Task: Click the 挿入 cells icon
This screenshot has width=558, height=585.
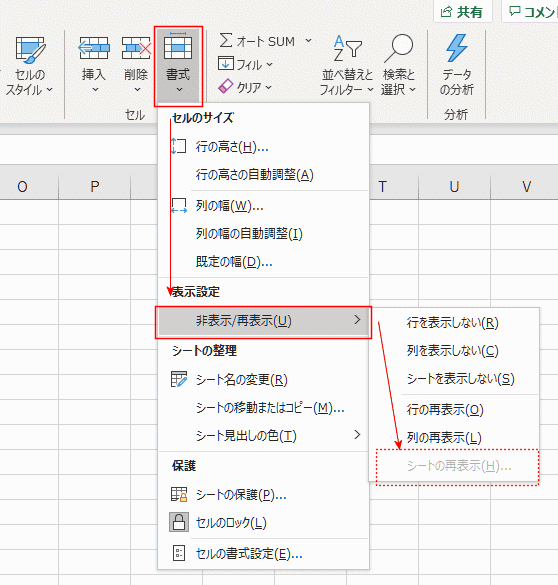Action: [x=94, y=48]
